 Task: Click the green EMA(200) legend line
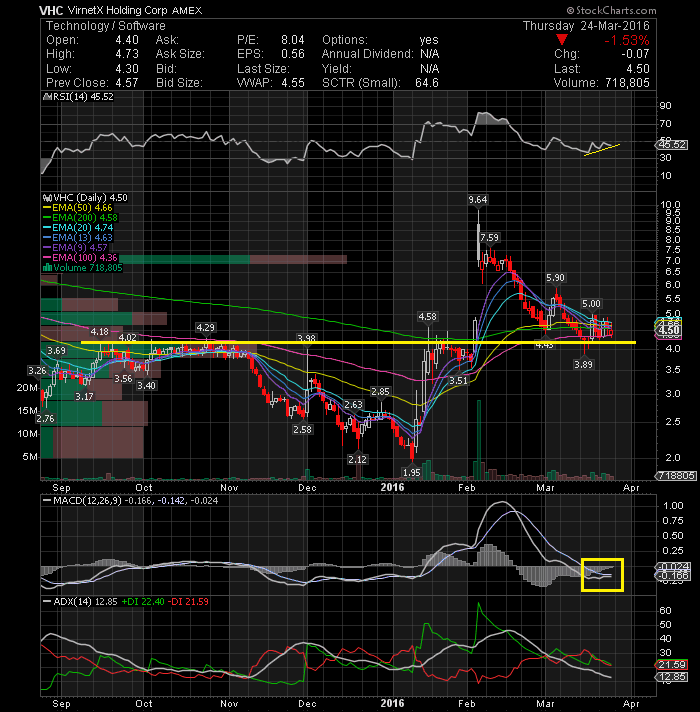pyautogui.click(x=47, y=218)
